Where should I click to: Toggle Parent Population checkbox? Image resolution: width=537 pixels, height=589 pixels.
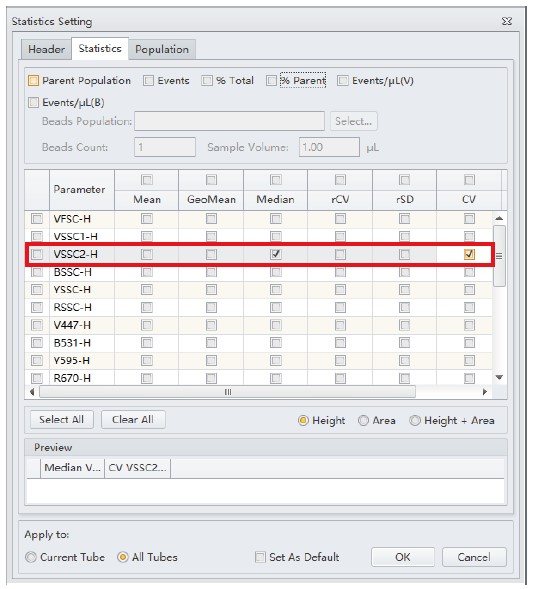tap(33, 80)
